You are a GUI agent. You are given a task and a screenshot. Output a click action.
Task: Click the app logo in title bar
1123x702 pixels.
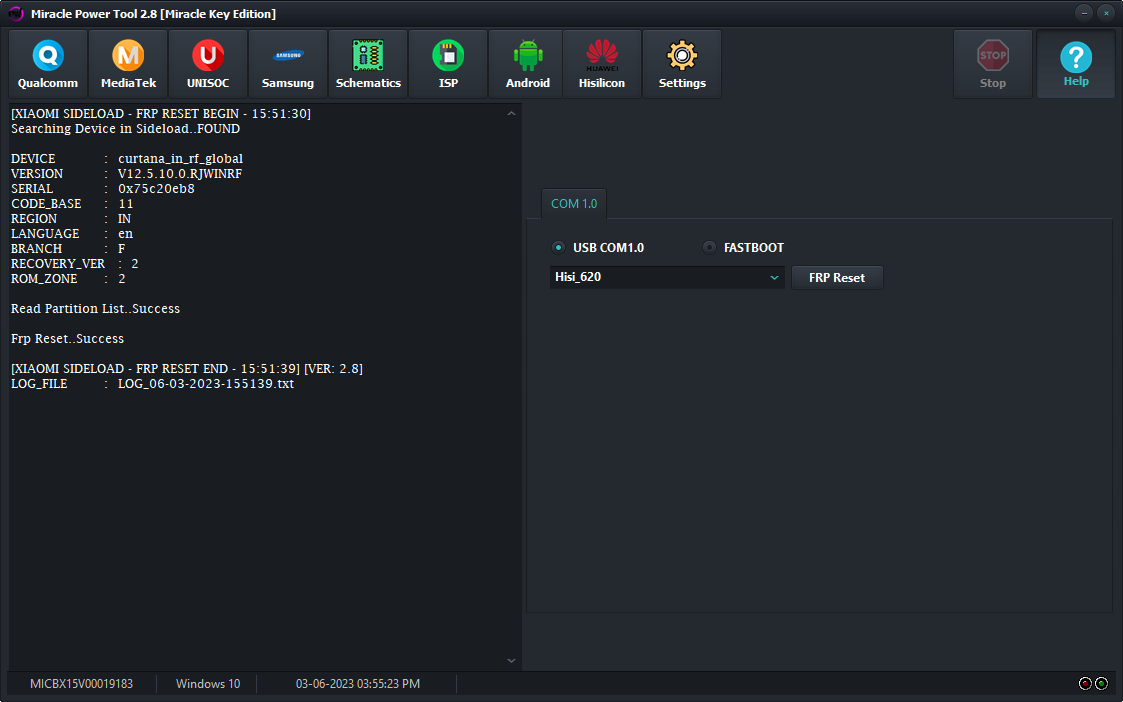coord(16,14)
